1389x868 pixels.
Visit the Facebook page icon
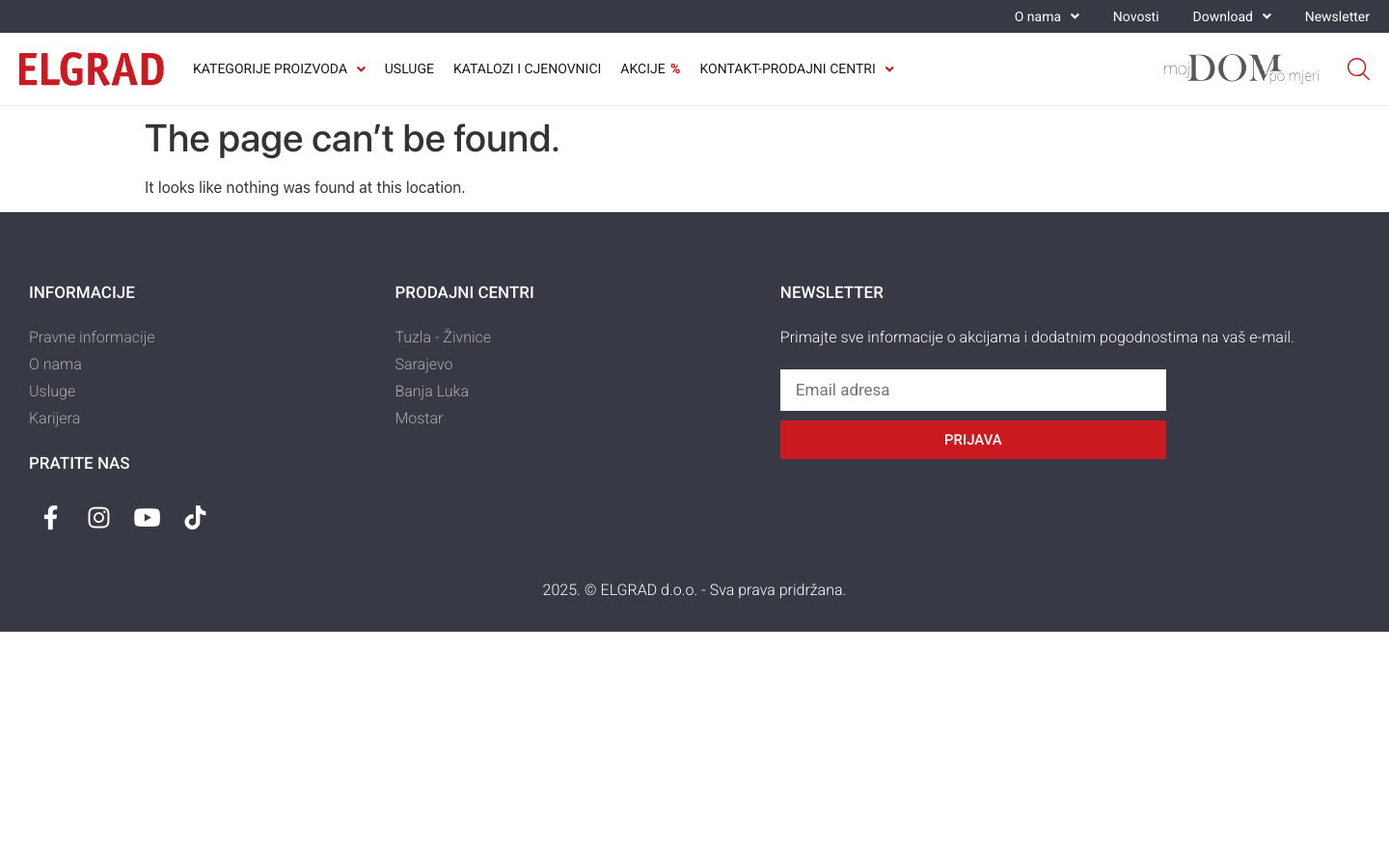click(51, 518)
